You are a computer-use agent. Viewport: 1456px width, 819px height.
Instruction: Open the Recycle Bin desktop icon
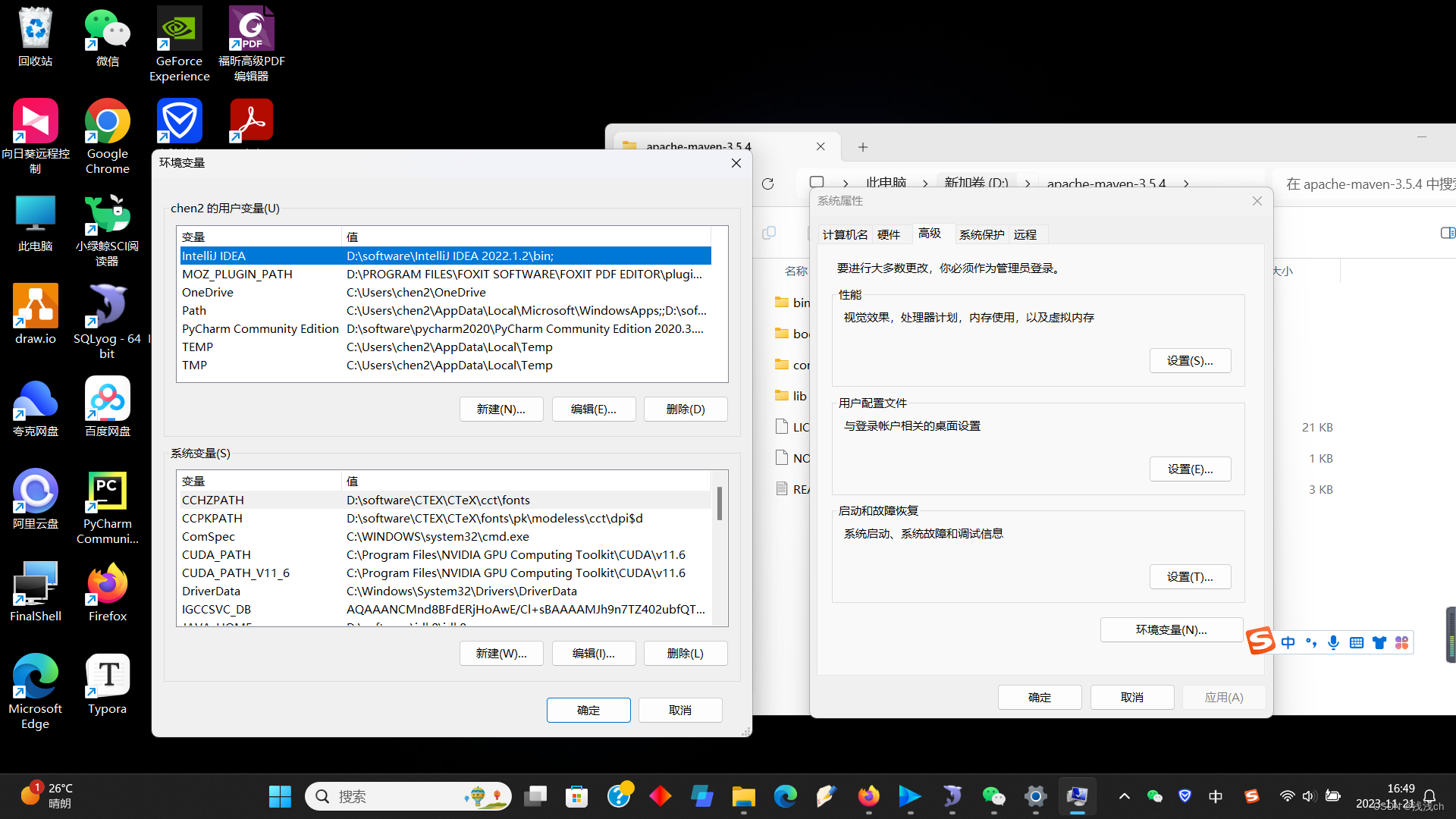tap(36, 36)
